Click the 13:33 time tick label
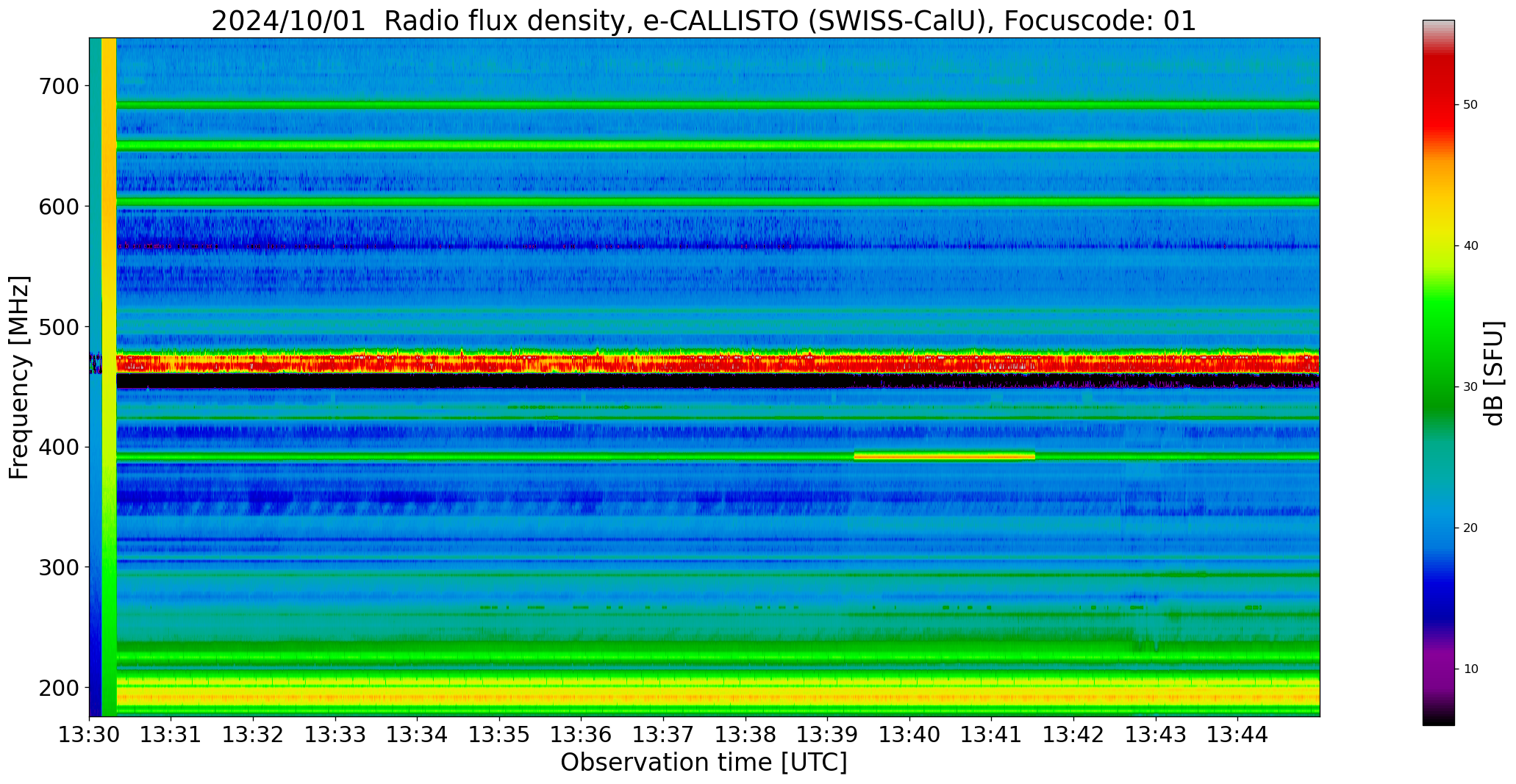This screenshot has height=784, width=1516. (x=335, y=735)
